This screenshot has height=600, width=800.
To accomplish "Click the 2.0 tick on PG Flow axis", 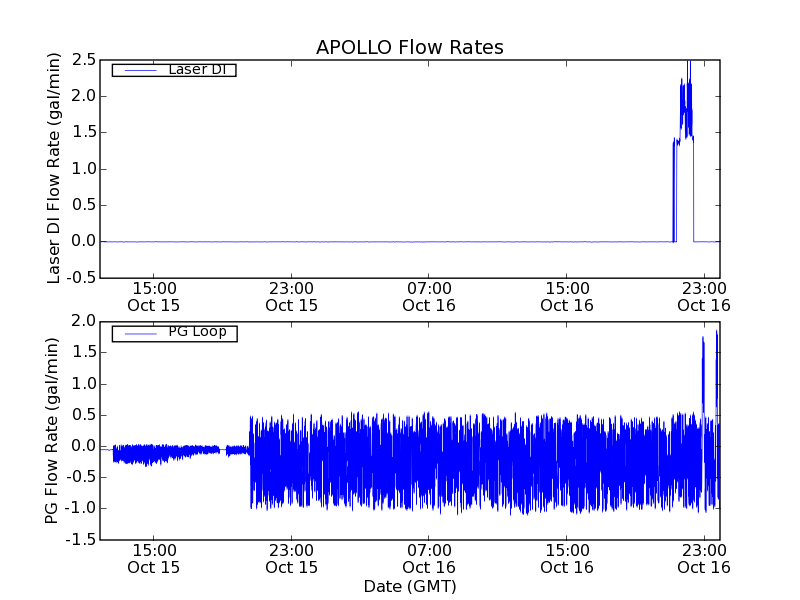I will [x=84, y=321].
